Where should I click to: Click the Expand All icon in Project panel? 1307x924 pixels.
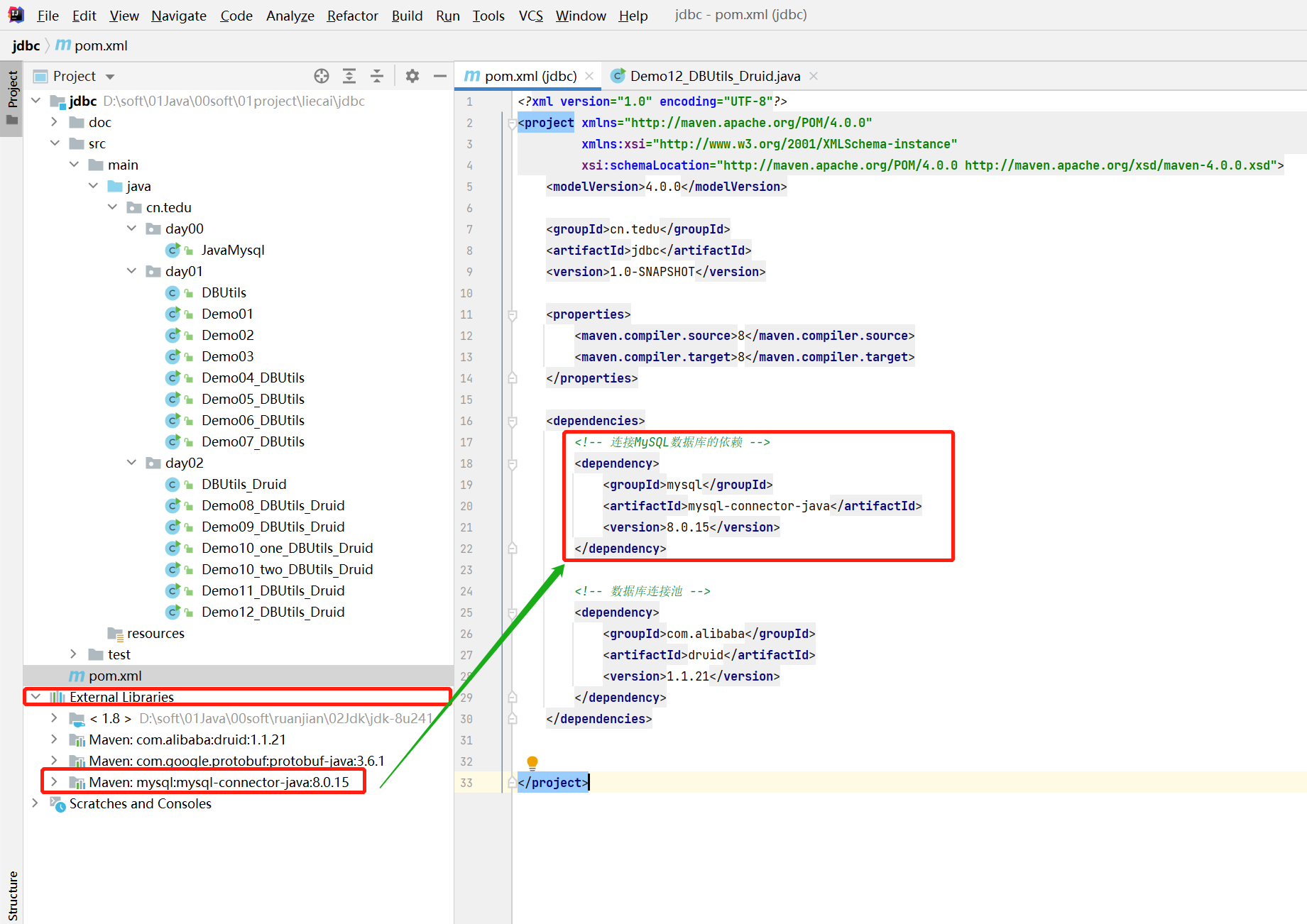349,76
